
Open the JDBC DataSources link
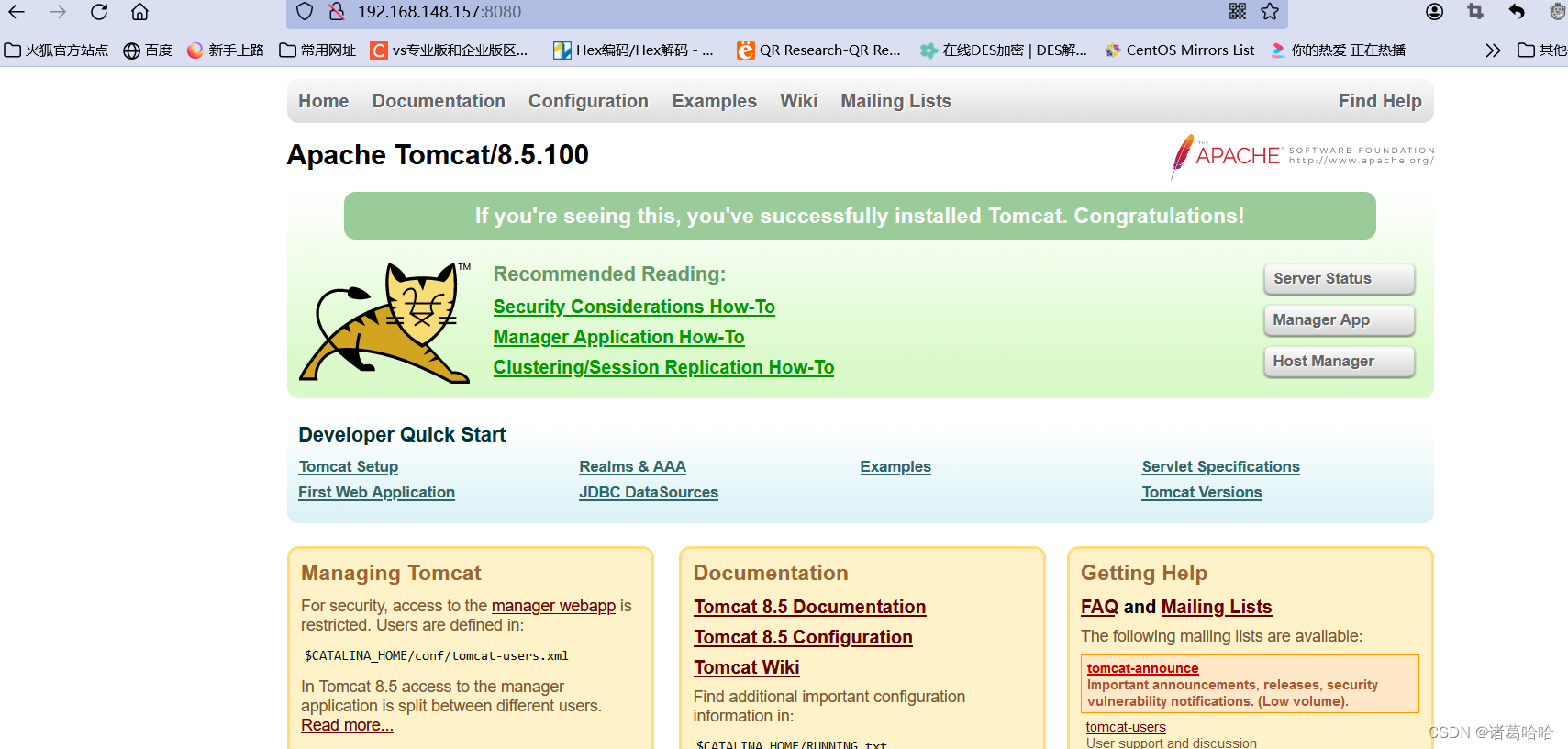point(648,492)
